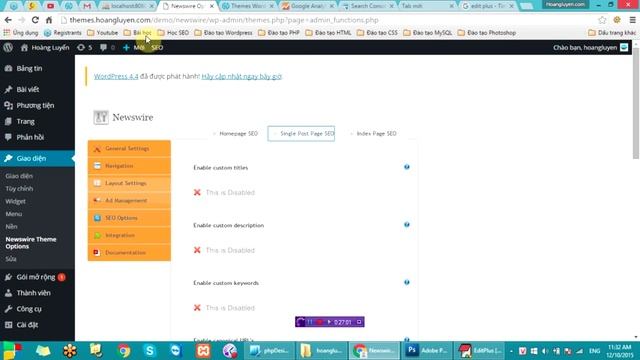This screenshot has height=360, width=640.
Task: Open Youtube bookmarks folder
Action: (x=102, y=33)
